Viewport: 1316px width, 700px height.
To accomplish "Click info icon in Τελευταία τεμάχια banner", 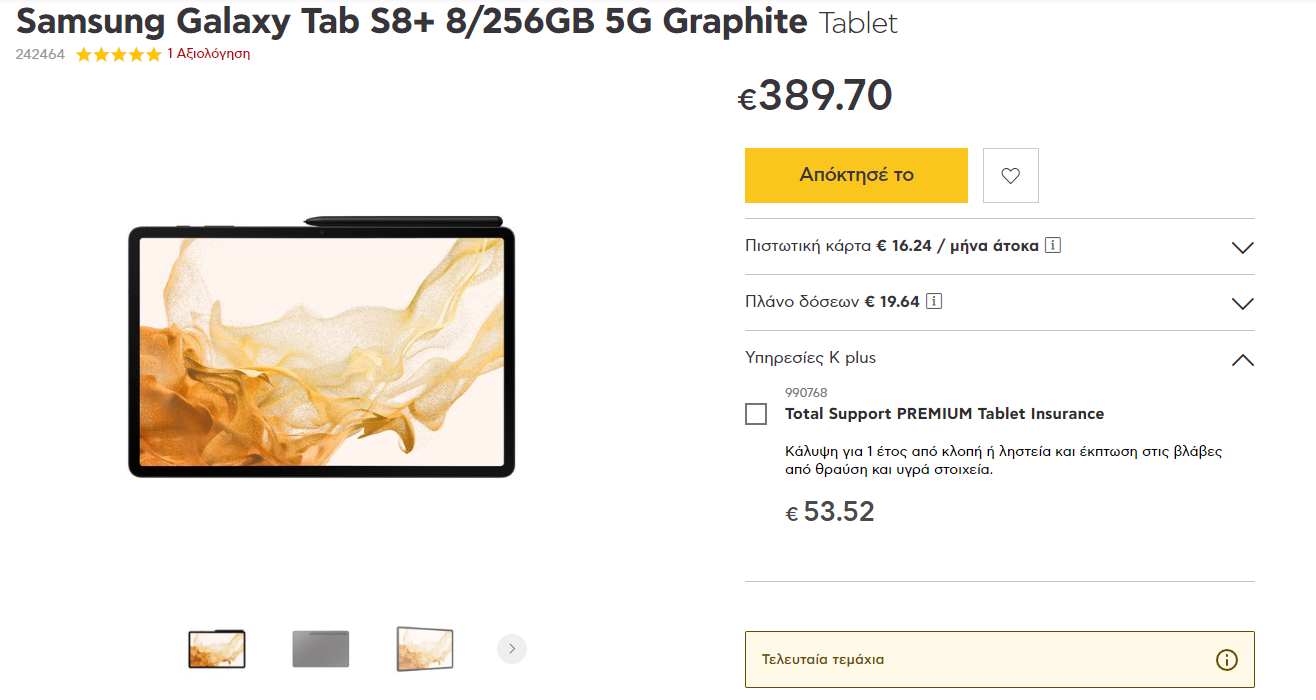I will click(1226, 660).
